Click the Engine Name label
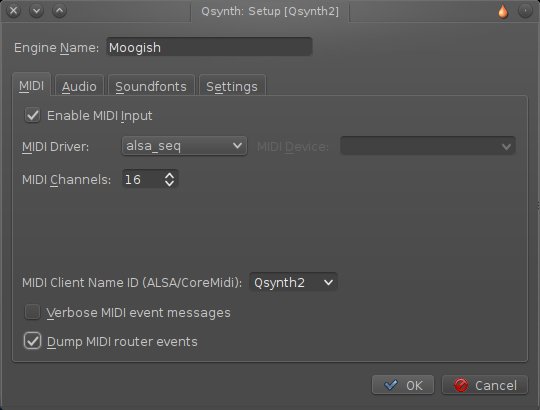The image size is (540, 410). tap(56, 48)
